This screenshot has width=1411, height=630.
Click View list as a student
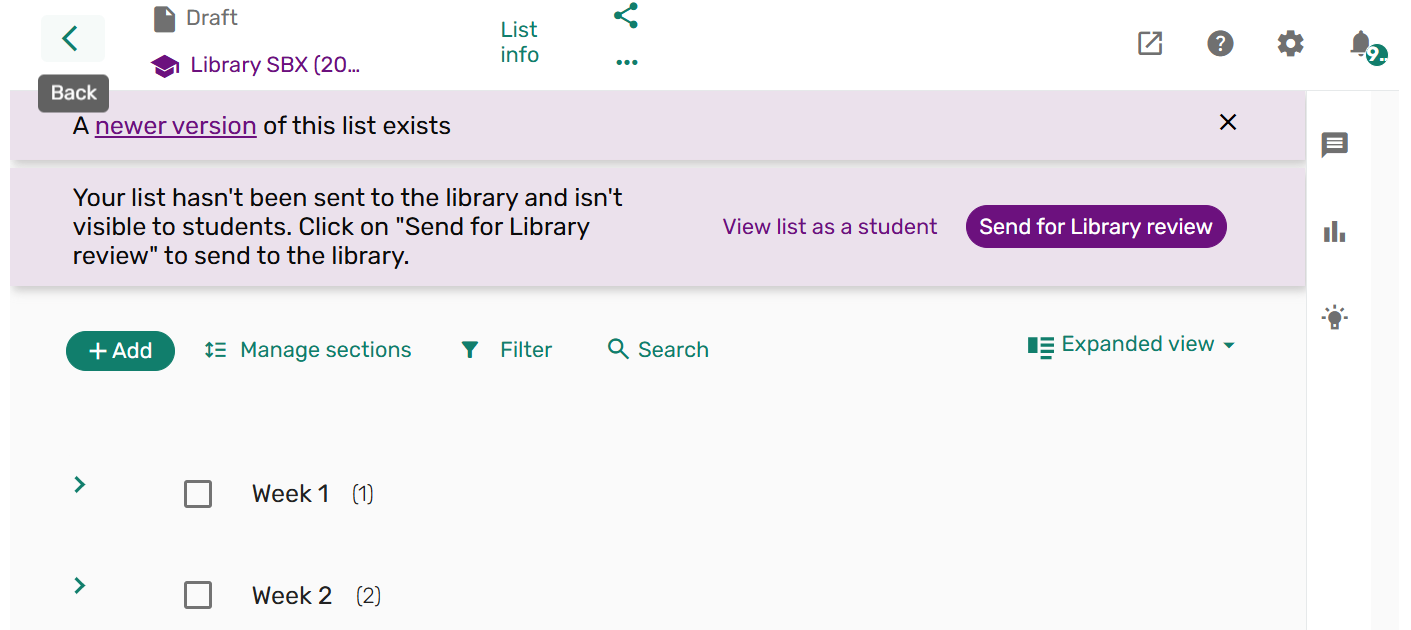(x=829, y=226)
